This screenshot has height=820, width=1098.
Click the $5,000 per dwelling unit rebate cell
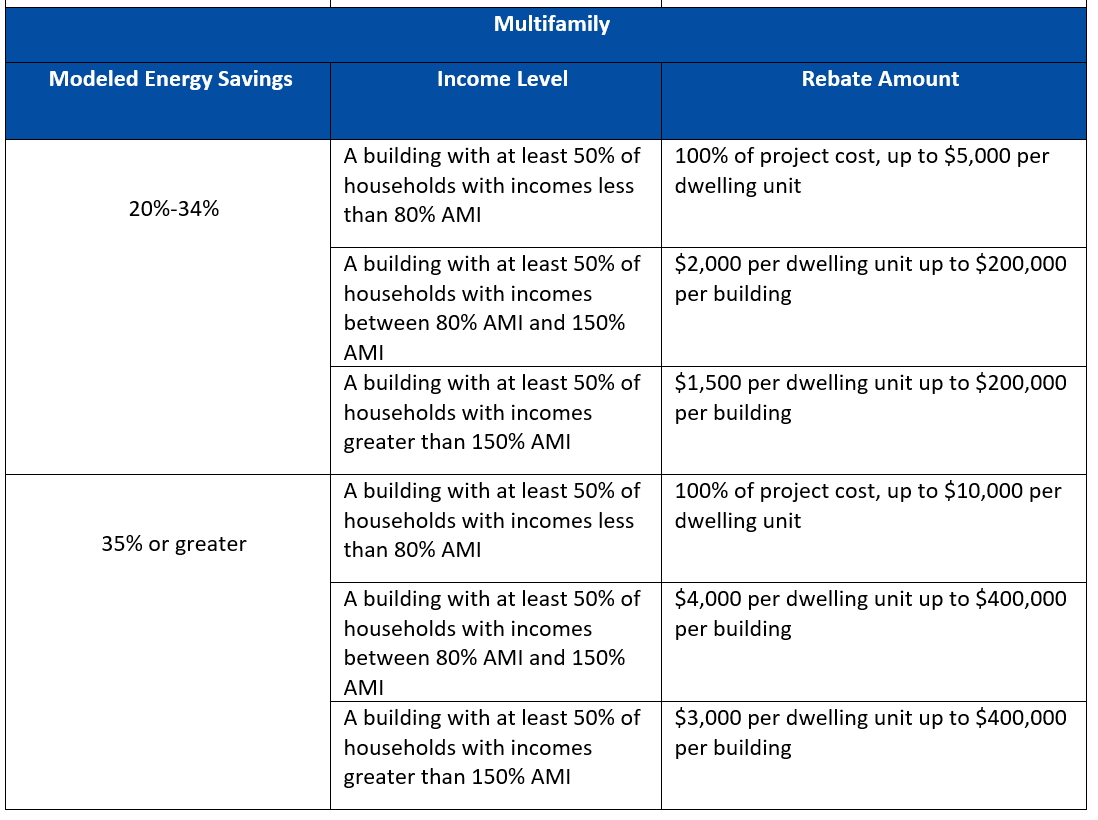879,171
